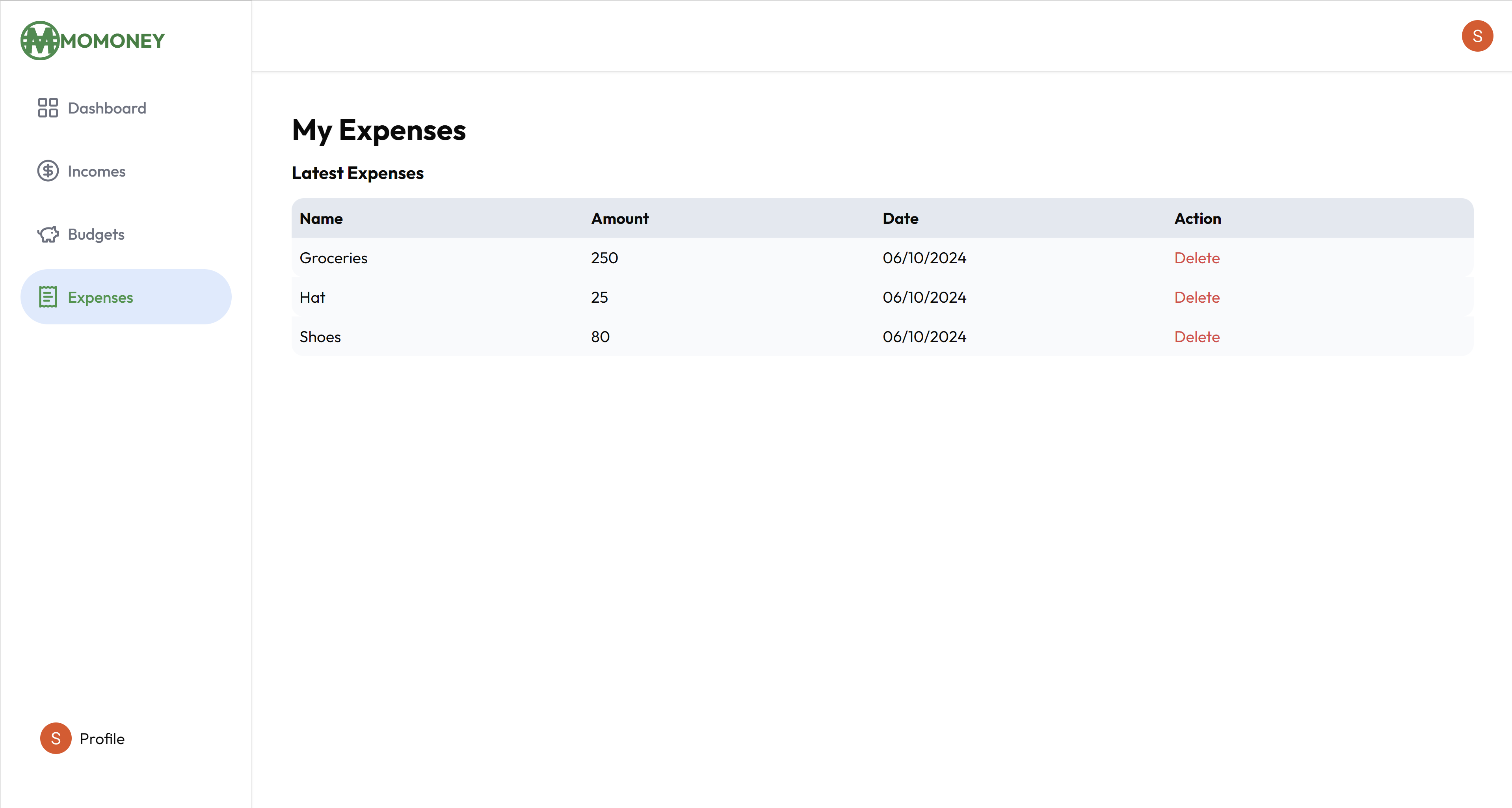
Task: Click the Budgets piggy bank icon
Action: [48, 234]
